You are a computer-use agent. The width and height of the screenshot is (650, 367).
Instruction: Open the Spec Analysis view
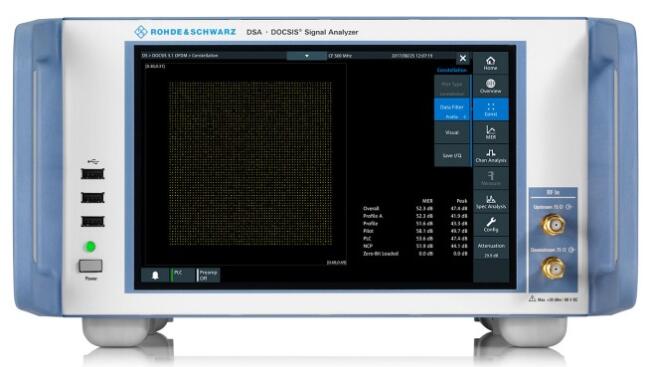pyautogui.click(x=490, y=202)
